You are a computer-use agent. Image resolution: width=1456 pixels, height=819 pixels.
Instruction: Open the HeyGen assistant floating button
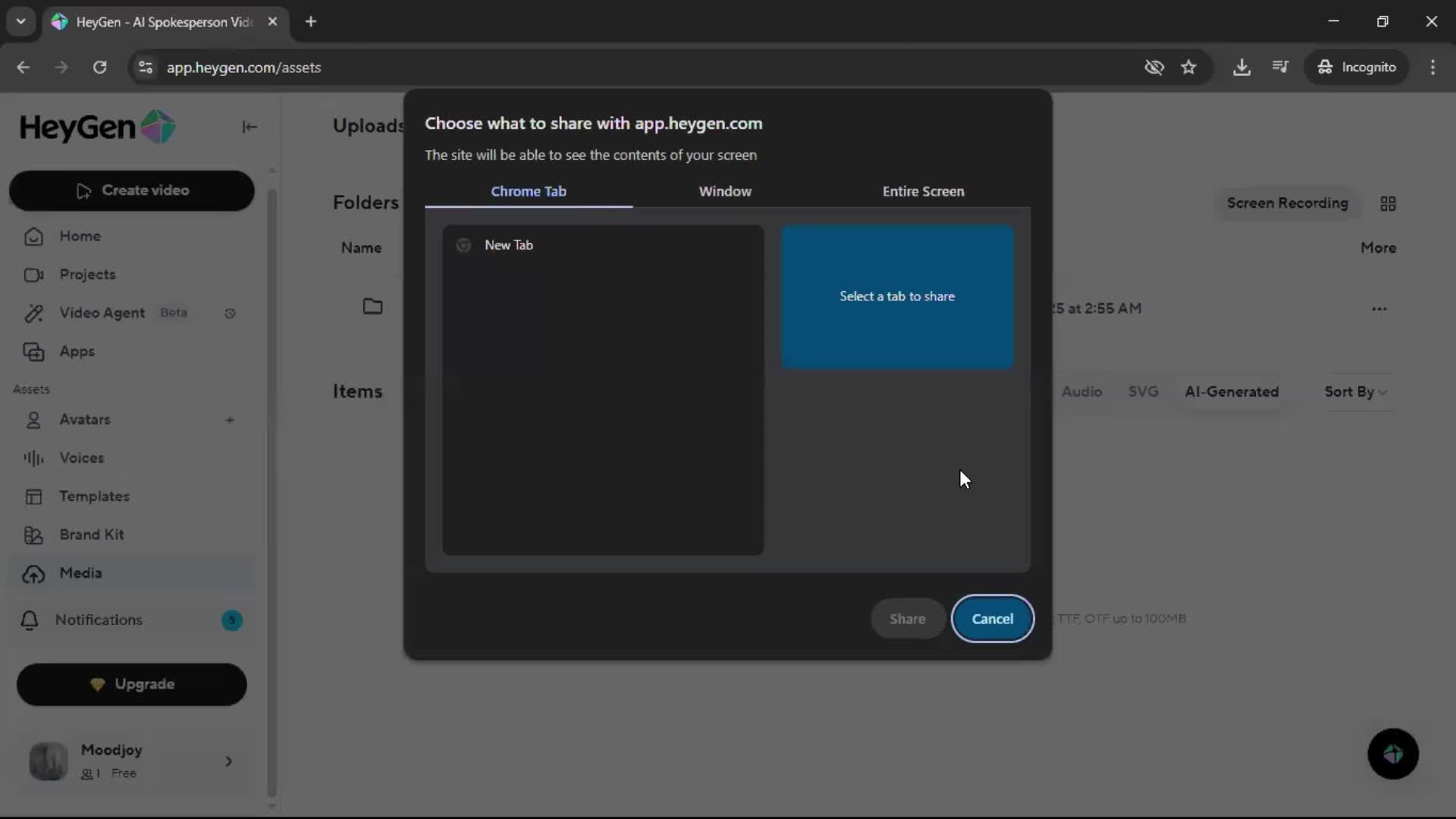pos(1392,754)
